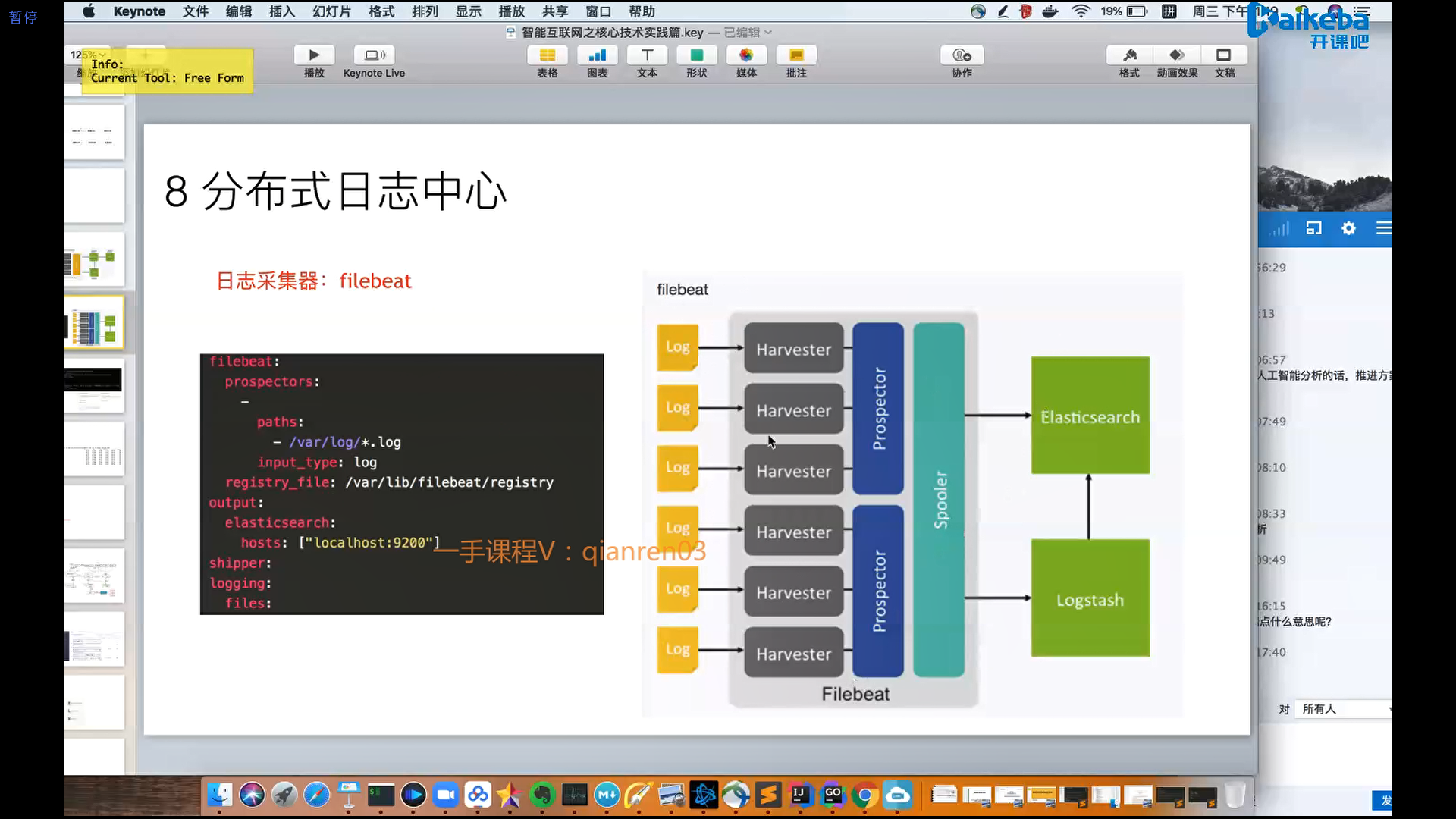Open the media (媒体) picker
This screenshot has height=819, width=1456.
pos(746,55)
